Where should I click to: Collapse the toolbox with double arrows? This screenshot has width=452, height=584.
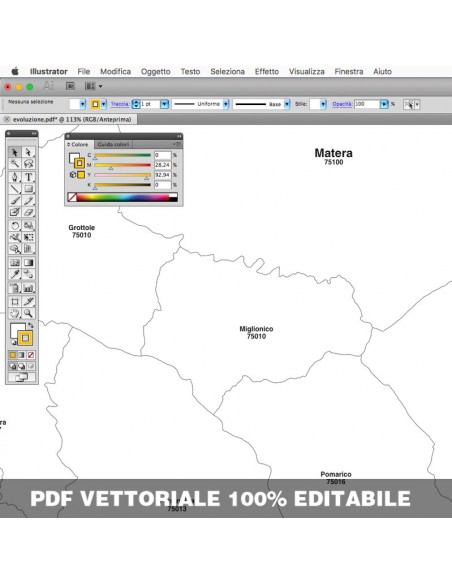[x=34, y=133]
